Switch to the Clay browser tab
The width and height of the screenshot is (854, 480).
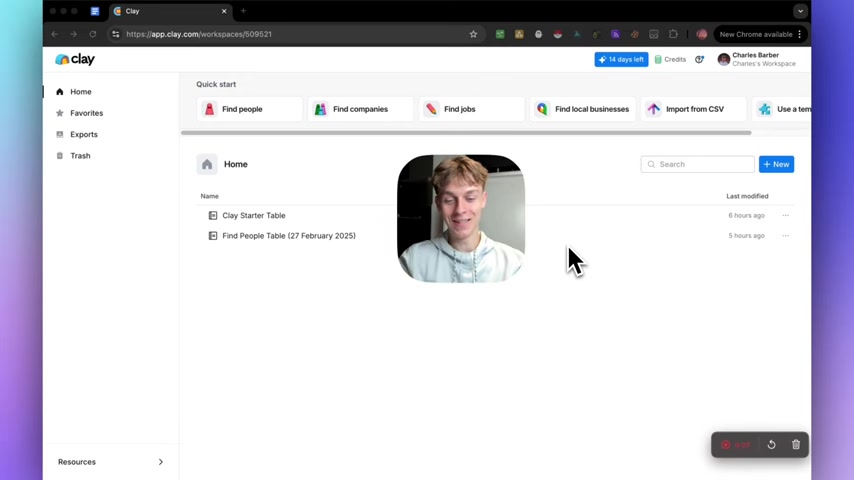169,11
